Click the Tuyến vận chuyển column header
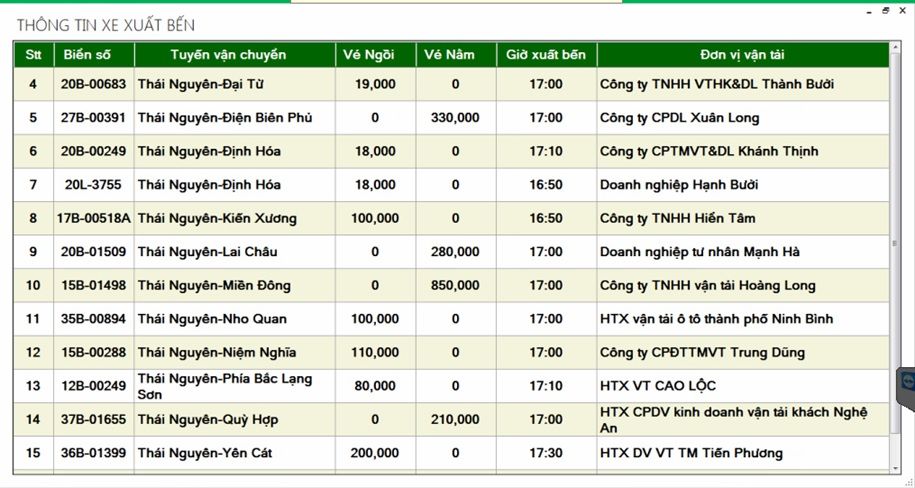Screen dimensions: 915x488 pos(235,55)
